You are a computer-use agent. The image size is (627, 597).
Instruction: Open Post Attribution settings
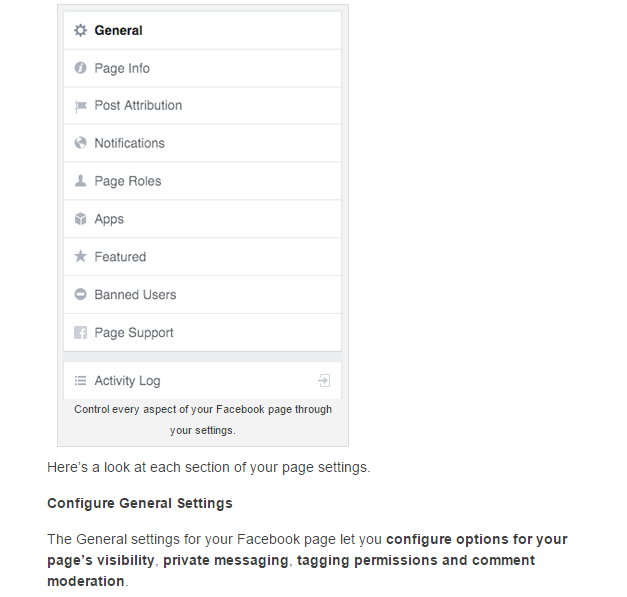tap(138, 106)
